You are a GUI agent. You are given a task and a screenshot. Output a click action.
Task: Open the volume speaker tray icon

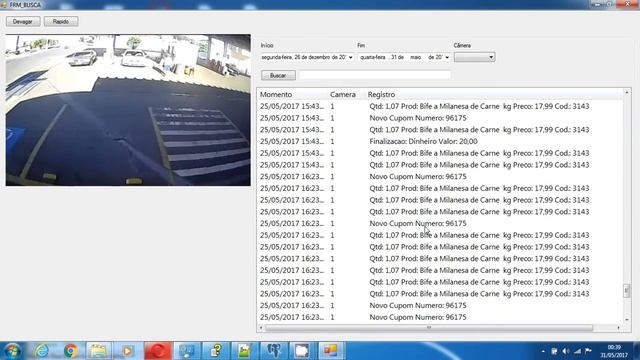pos(566,351)
